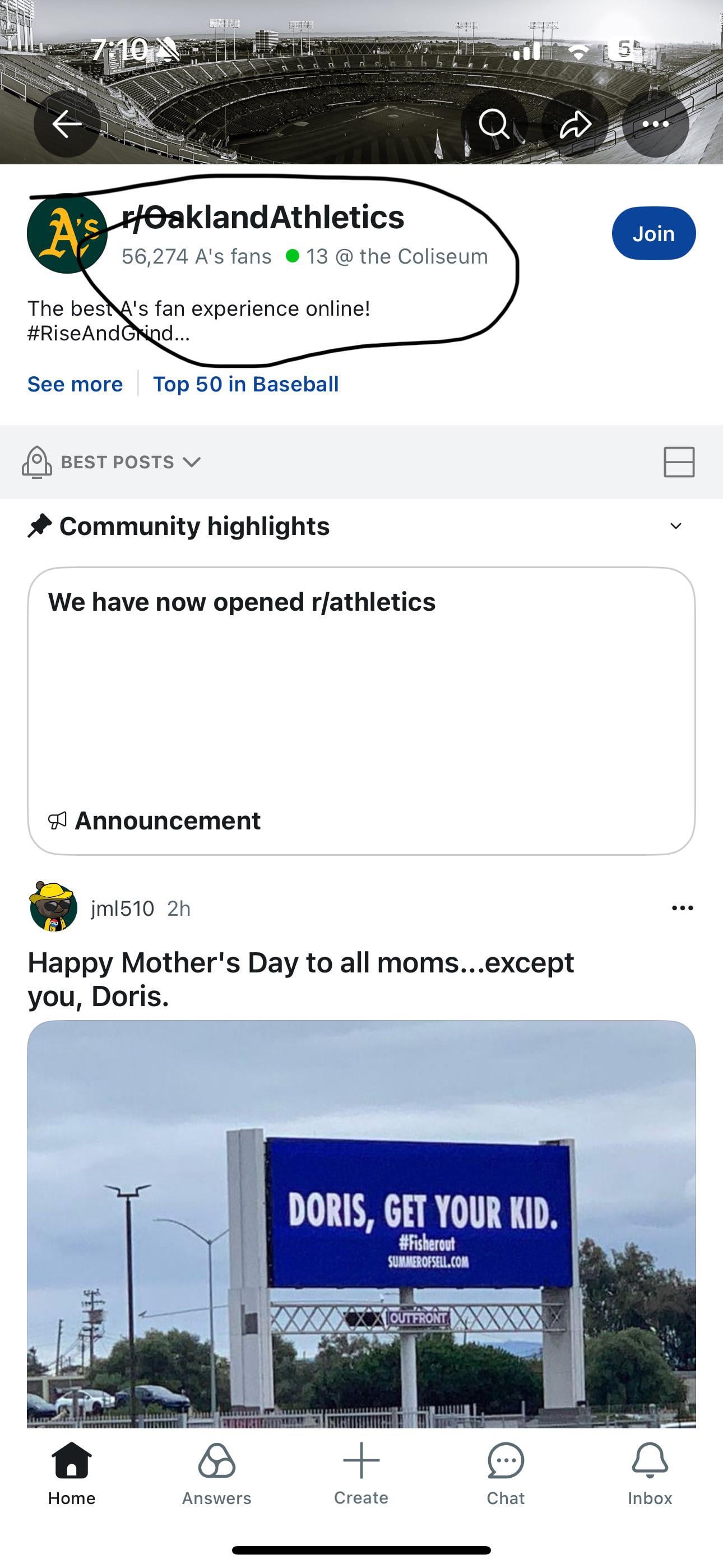723x1568 pixels.
Task: Open the search magnifier icon
Action: (x=494, y=124)
